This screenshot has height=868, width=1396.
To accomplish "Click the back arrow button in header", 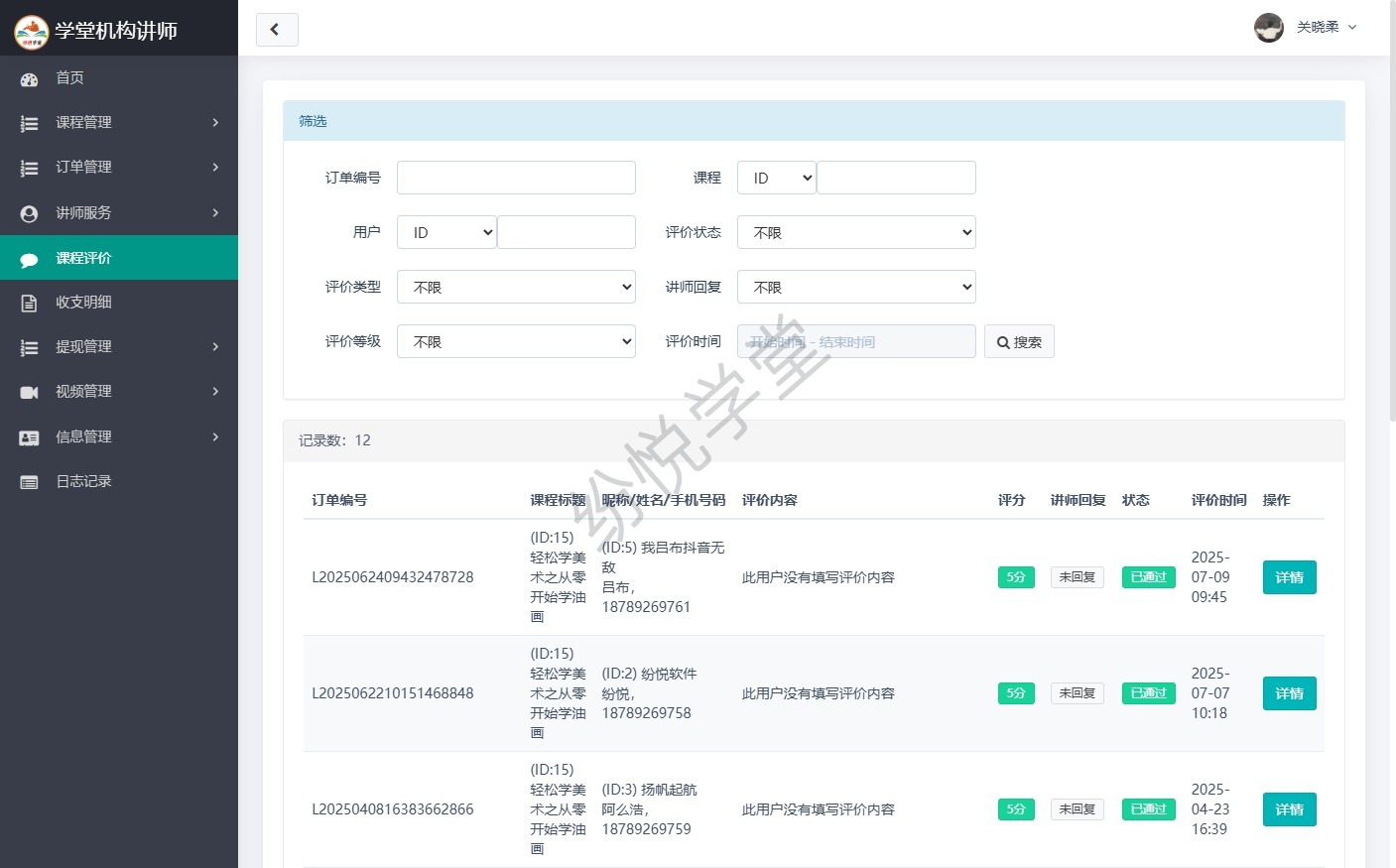I will (277, 30).
